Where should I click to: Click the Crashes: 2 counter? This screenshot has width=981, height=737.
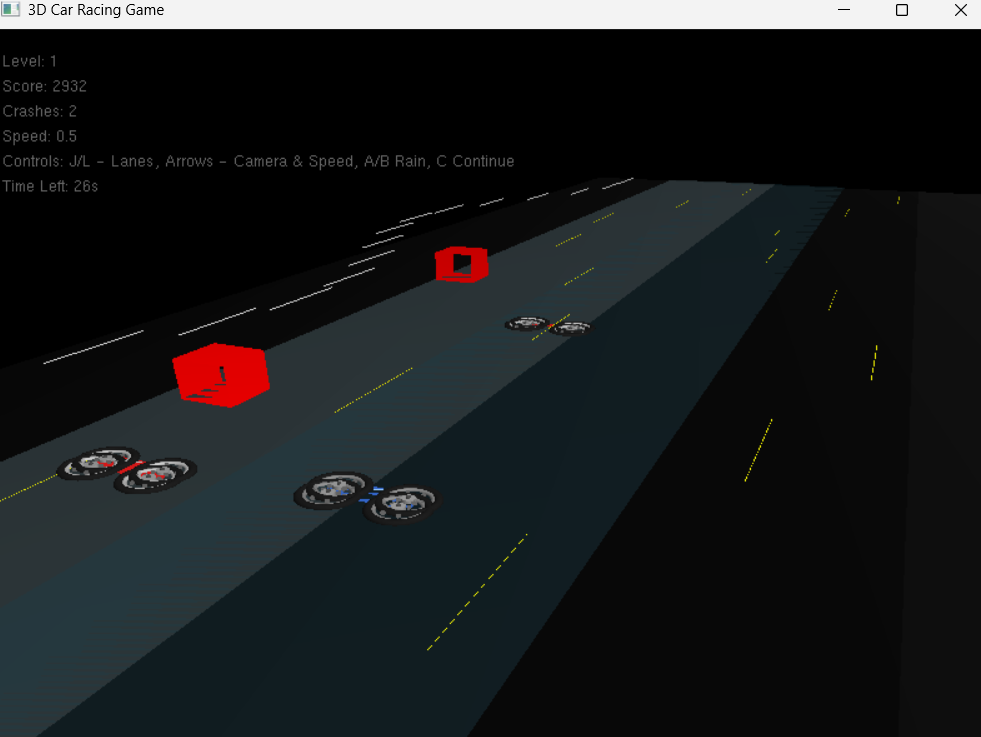40,111
